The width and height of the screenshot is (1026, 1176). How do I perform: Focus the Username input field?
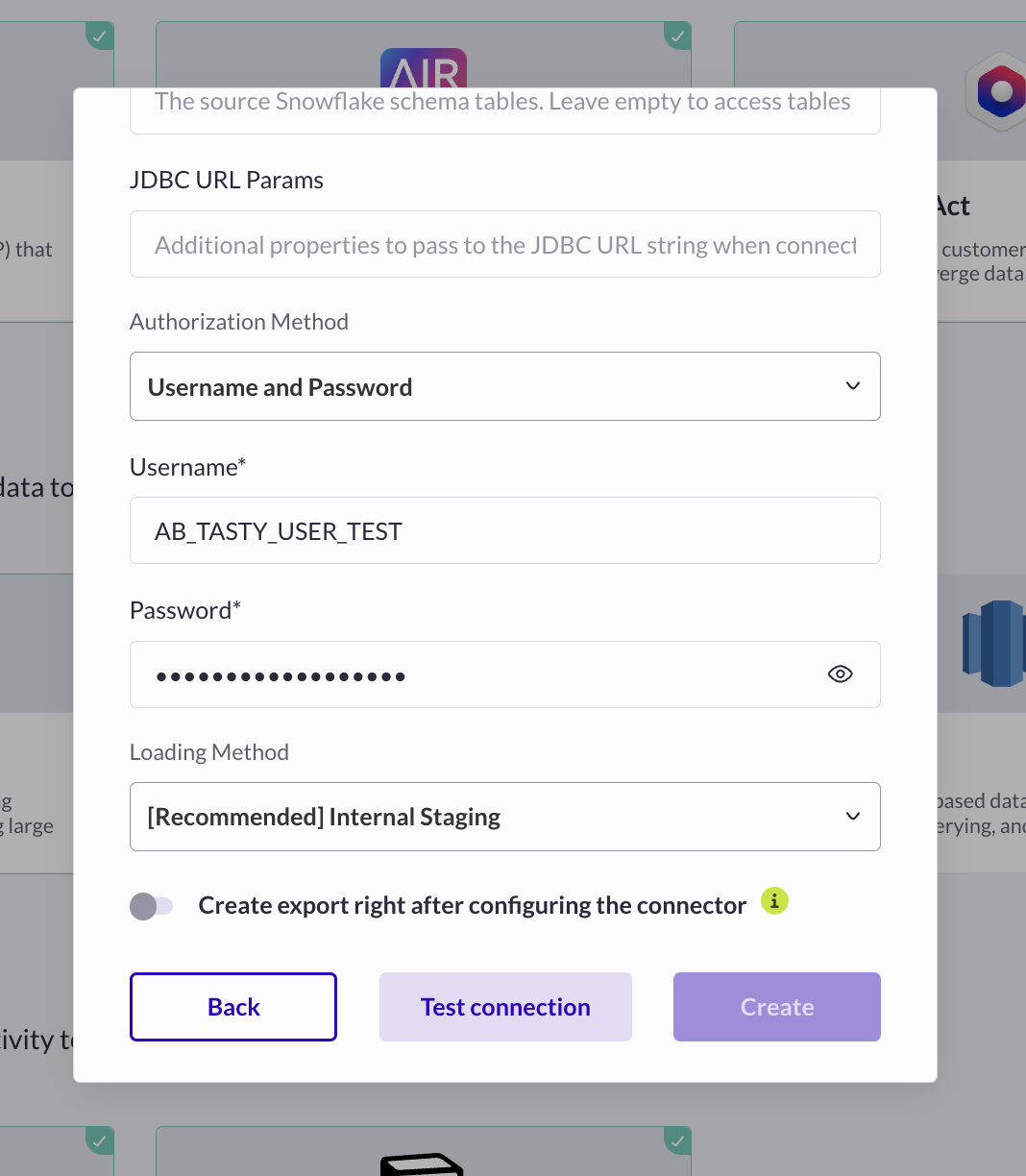[505, 530]
